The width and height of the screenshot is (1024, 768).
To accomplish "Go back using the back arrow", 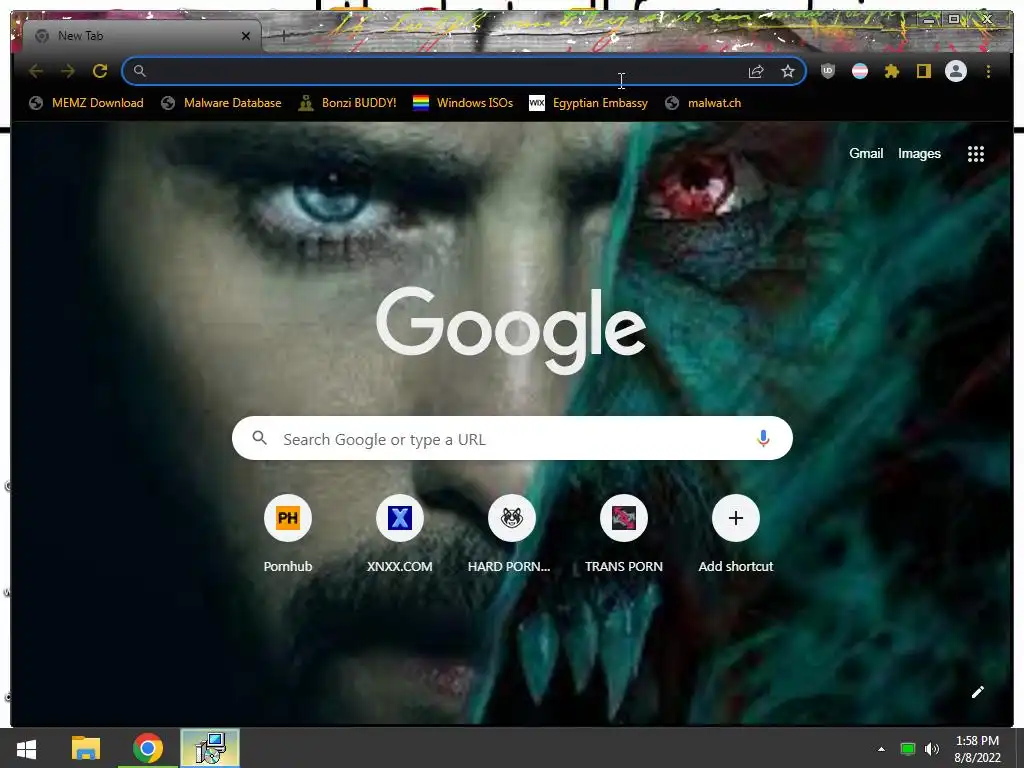I will tap(36, 71).
